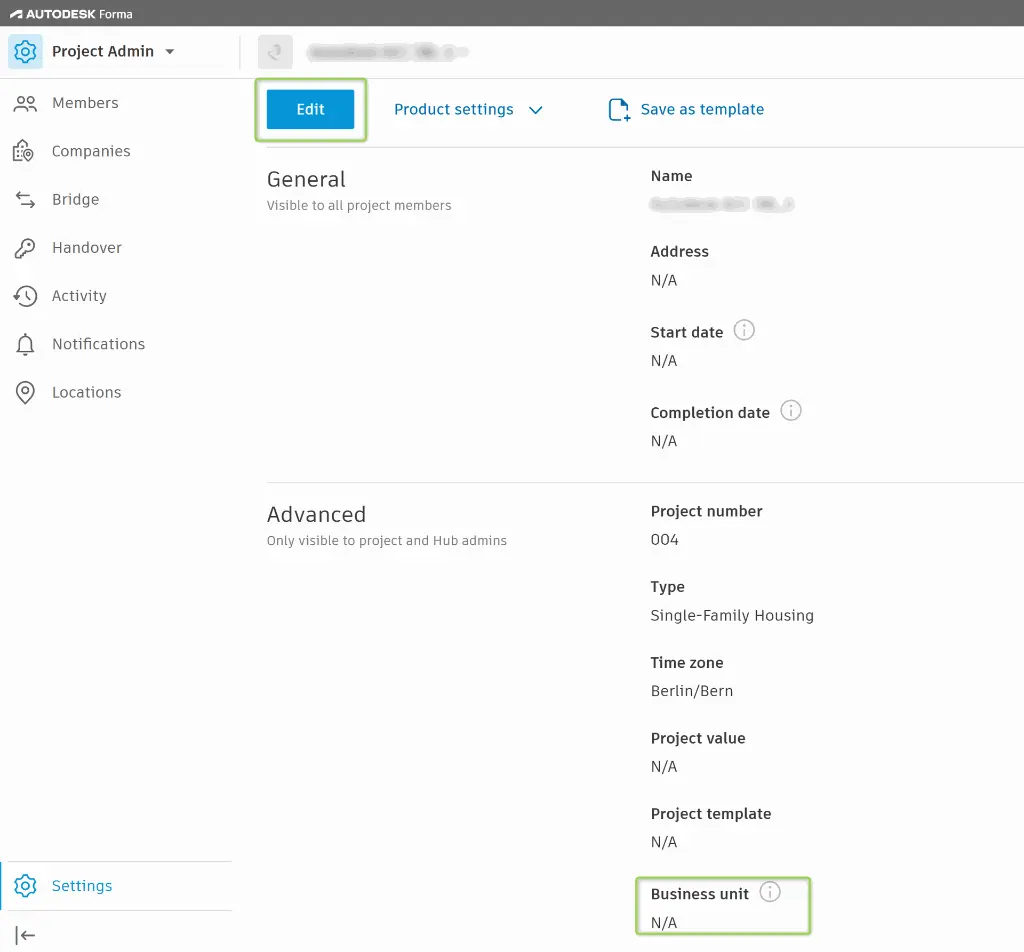Screen dimensions: 1024x952
Task: Click the Settings gear icon in sidebar
Action: tap(25, 886)
